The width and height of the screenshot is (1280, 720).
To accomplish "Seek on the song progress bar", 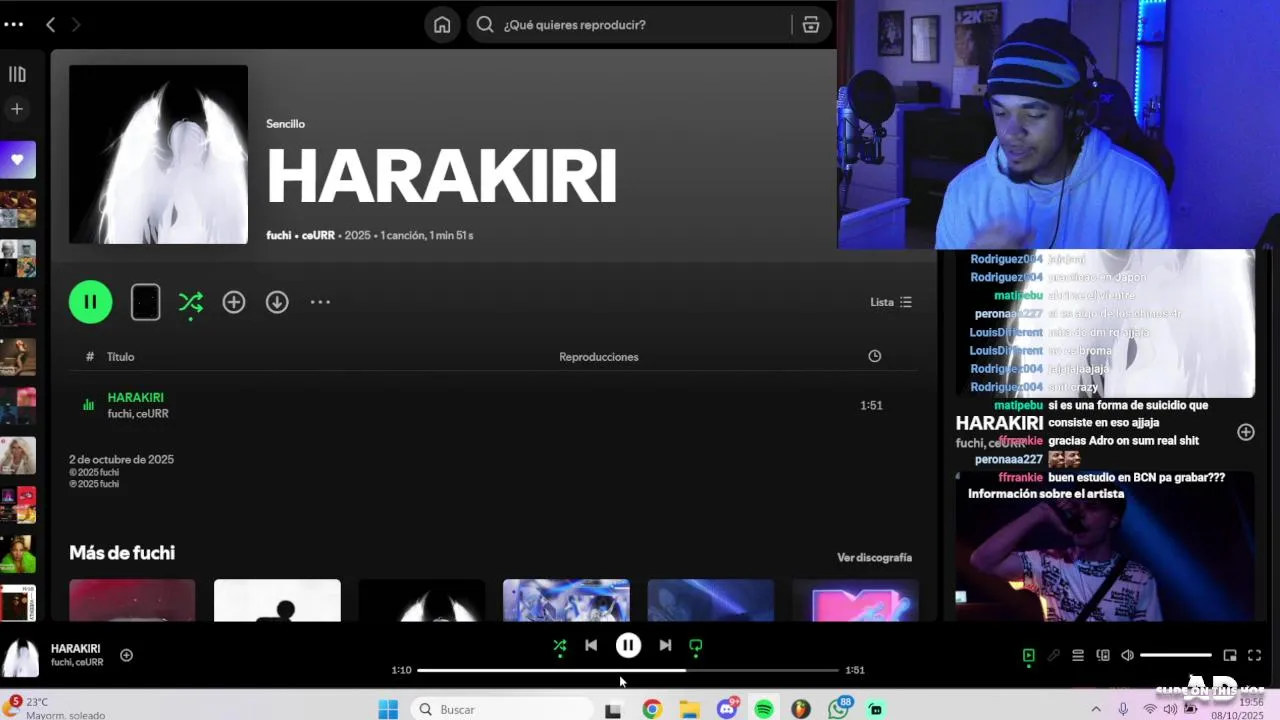I will (x=628, y=670).
